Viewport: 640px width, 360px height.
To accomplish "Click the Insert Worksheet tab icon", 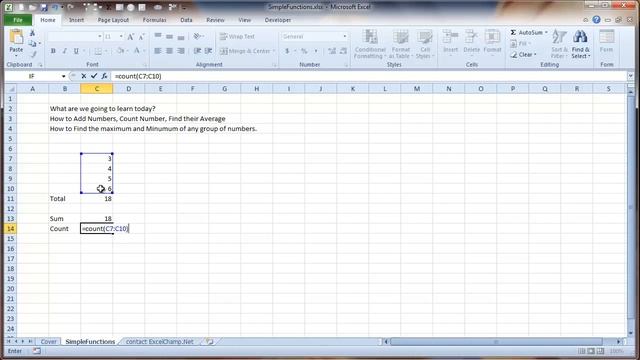I will [x=210, y=341].
